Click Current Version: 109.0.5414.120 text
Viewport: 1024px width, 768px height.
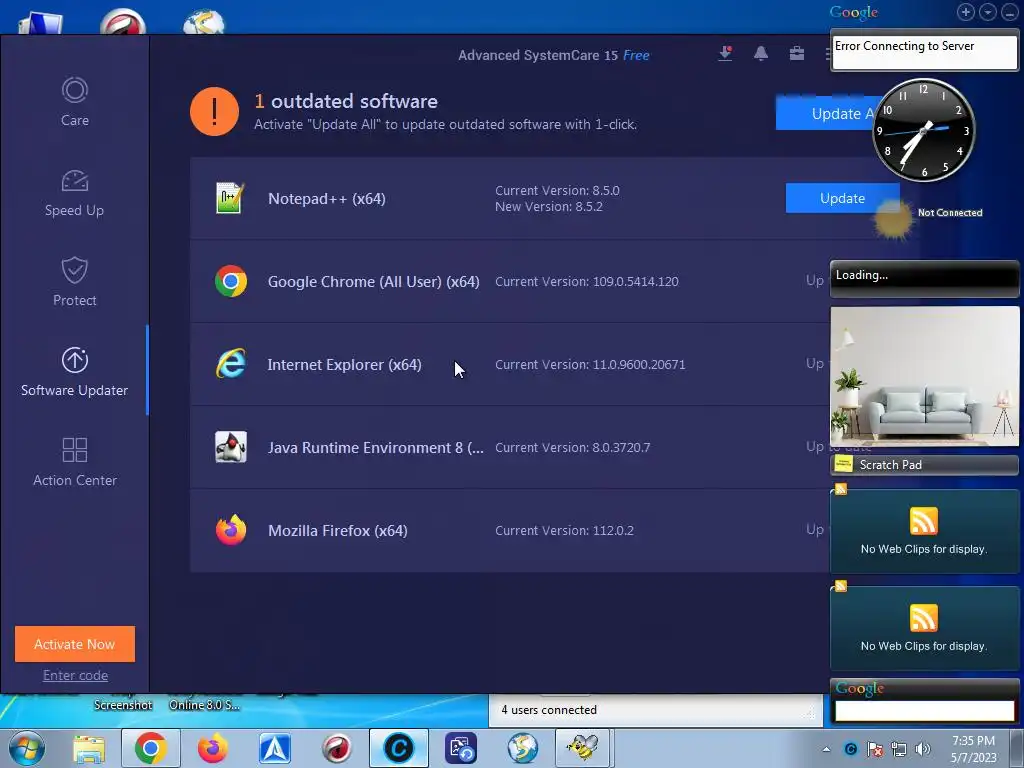(586, 281)
